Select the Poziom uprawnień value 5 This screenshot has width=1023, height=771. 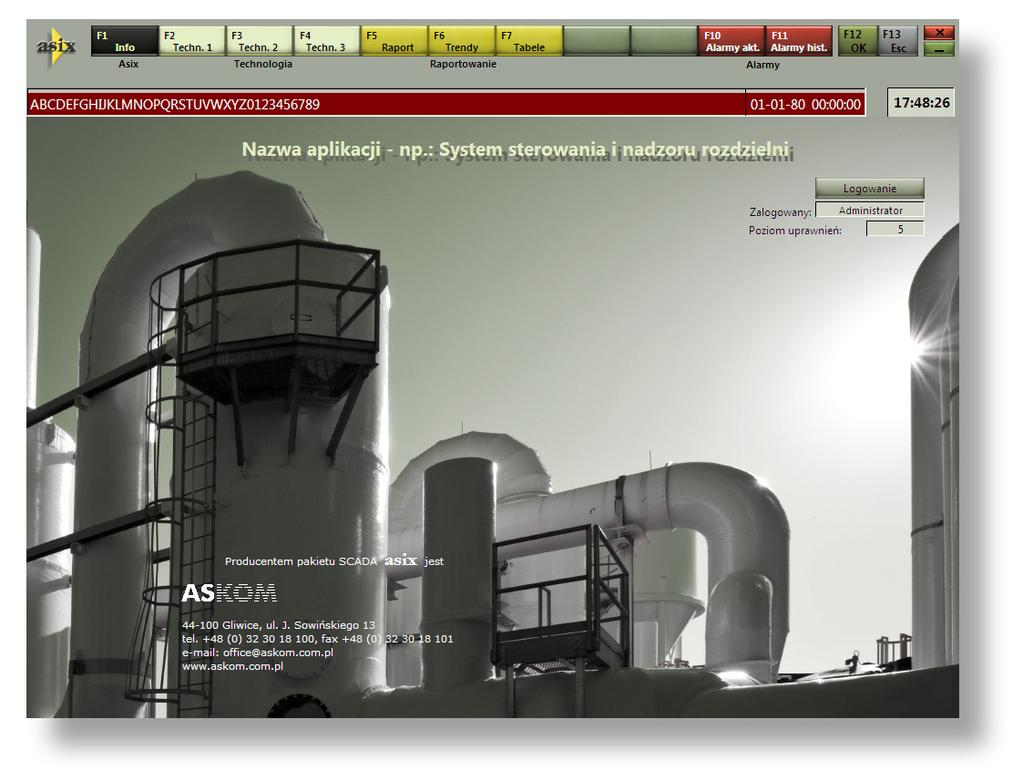pos(895,229)
